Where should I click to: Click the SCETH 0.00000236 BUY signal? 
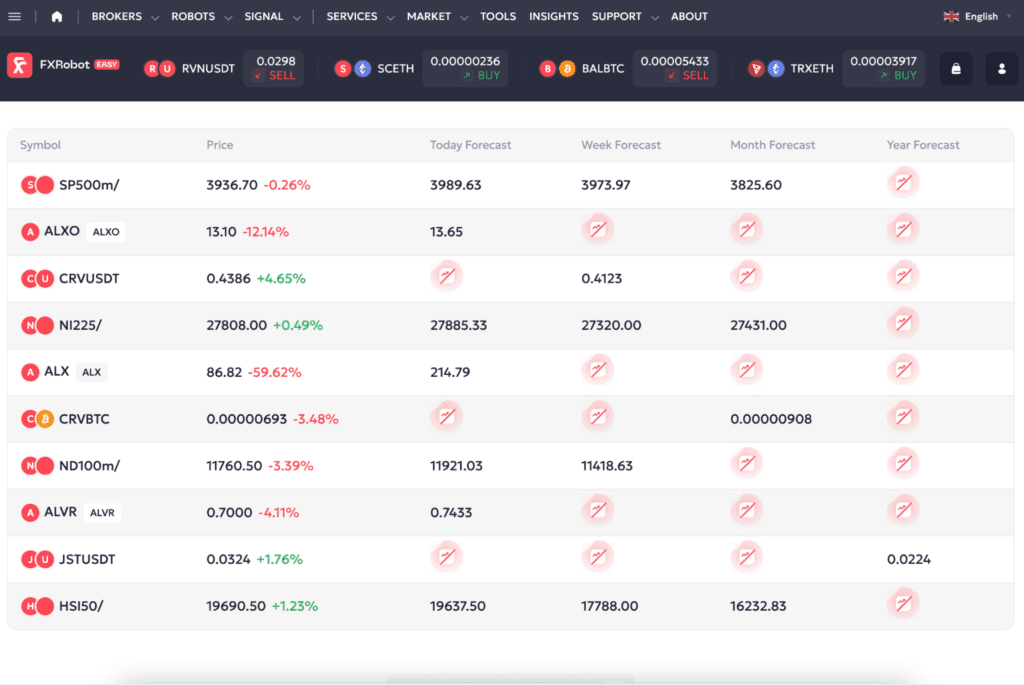click(x=465, y=69)
